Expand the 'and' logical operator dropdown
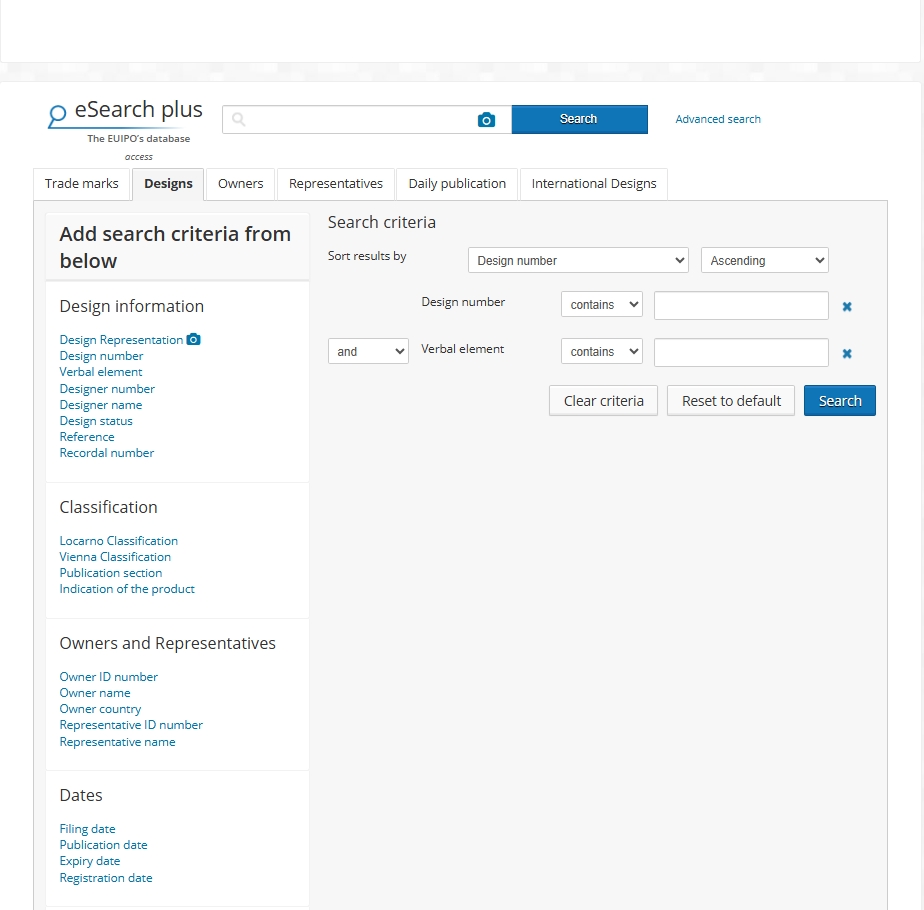 tap(368, 352)
